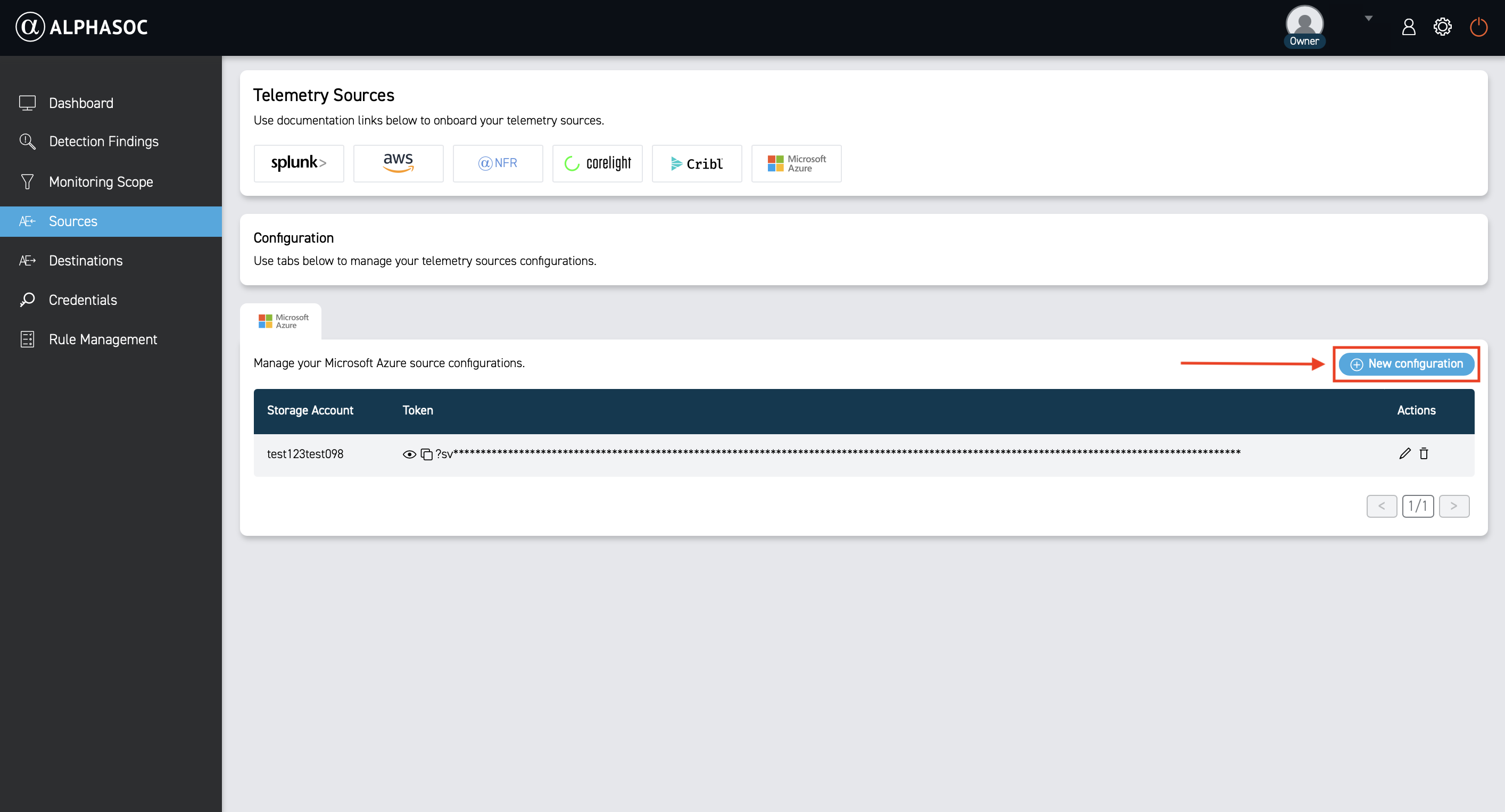Click the power logout icon
Screen dimensions: 1505x812
1478,27
